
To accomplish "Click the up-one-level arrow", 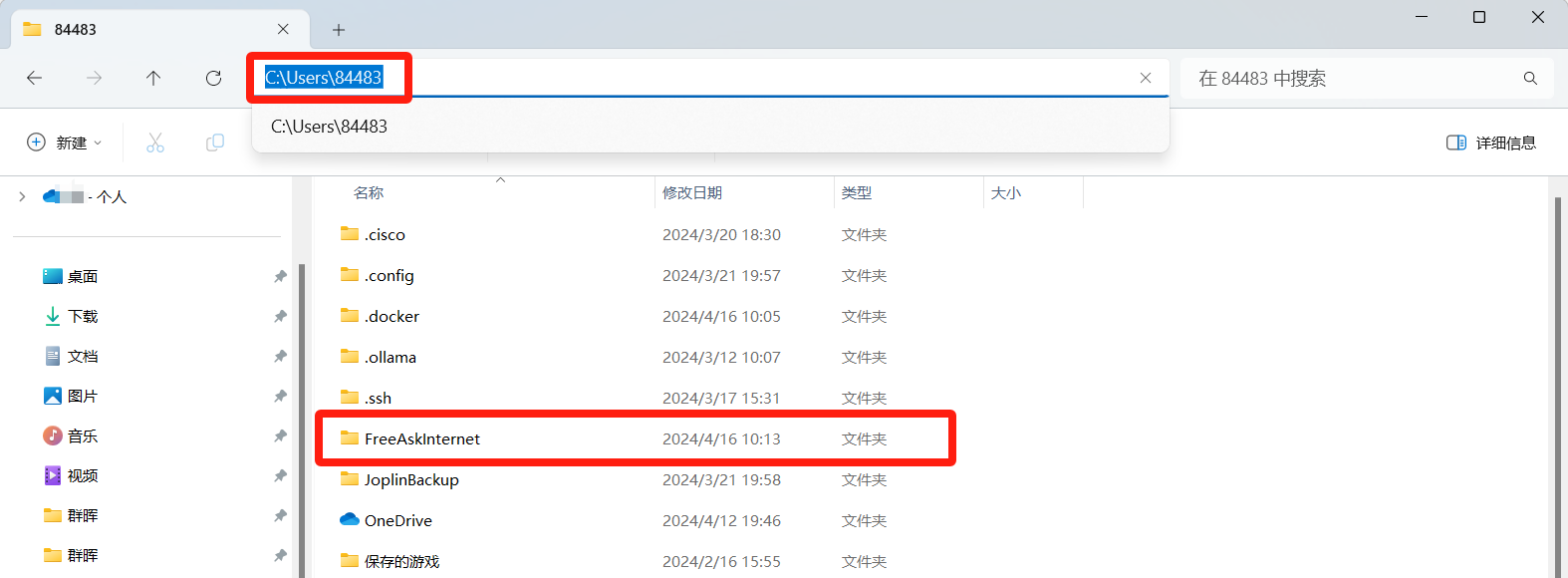I will (x=153, y=78).
